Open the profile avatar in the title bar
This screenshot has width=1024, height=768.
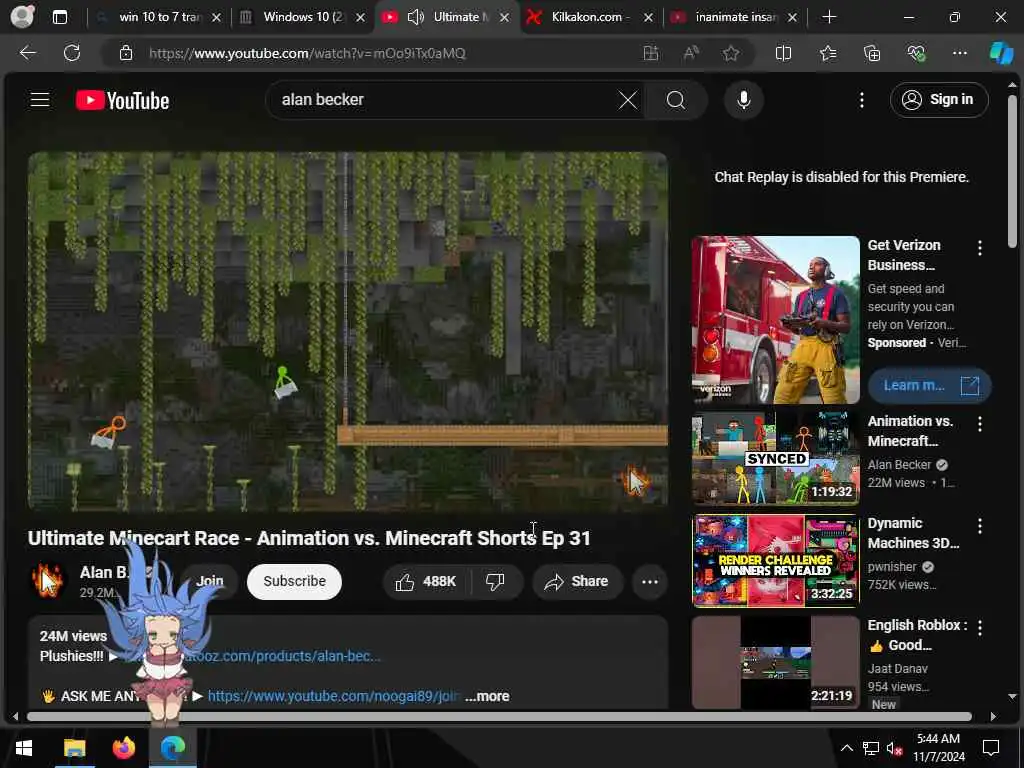tap(23, 17)
